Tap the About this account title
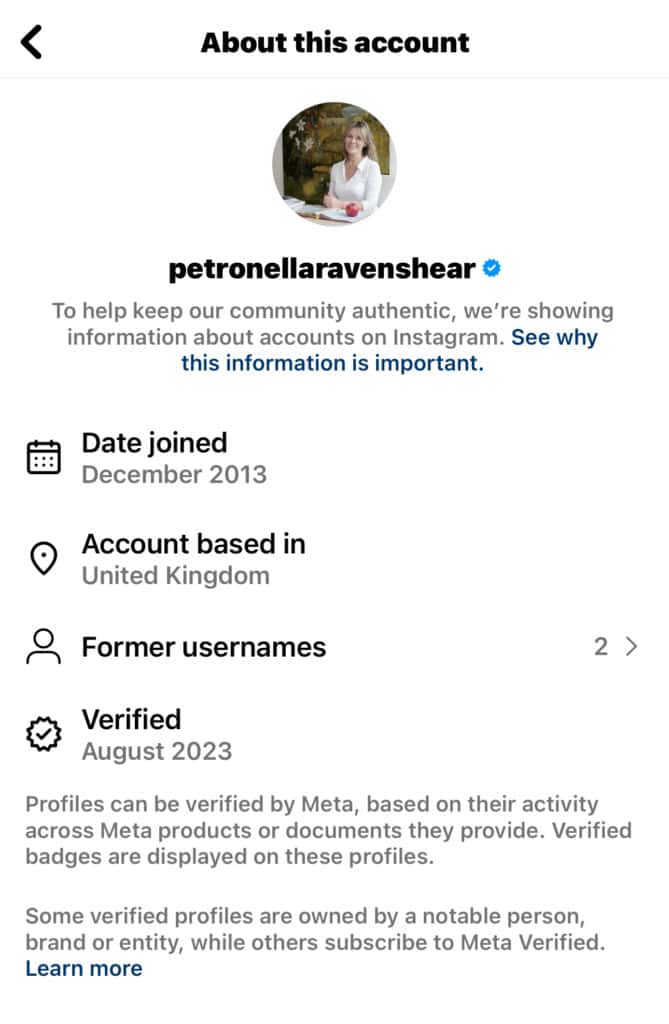 click(x=335, y=42)
